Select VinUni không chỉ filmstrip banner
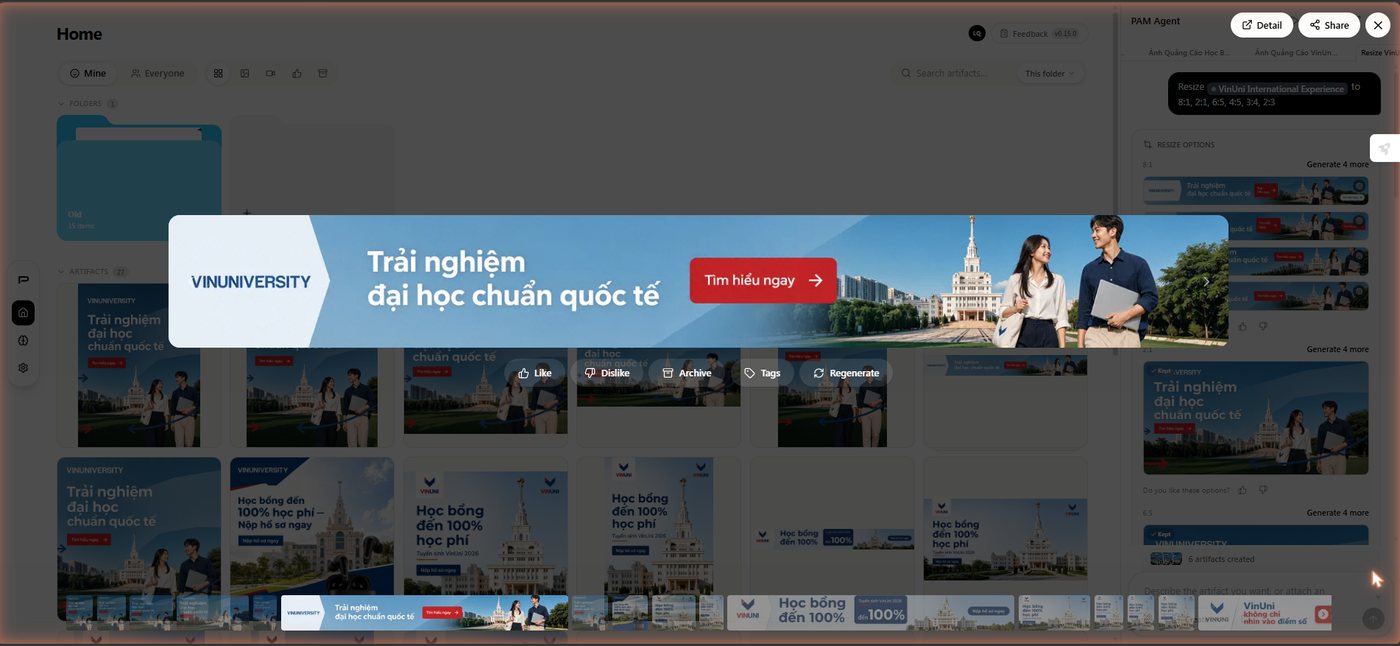The width and height of the screenshot is (1400, 646). (1266, 613)
